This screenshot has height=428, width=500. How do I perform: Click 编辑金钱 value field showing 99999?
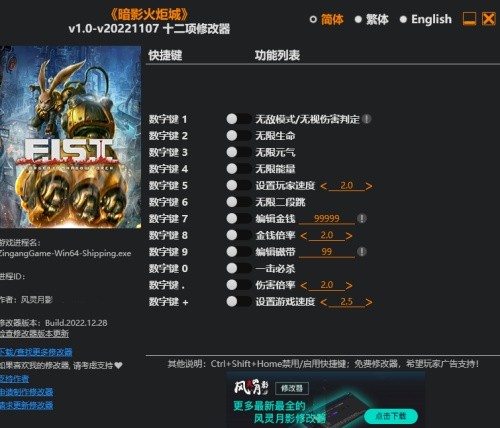327,219
